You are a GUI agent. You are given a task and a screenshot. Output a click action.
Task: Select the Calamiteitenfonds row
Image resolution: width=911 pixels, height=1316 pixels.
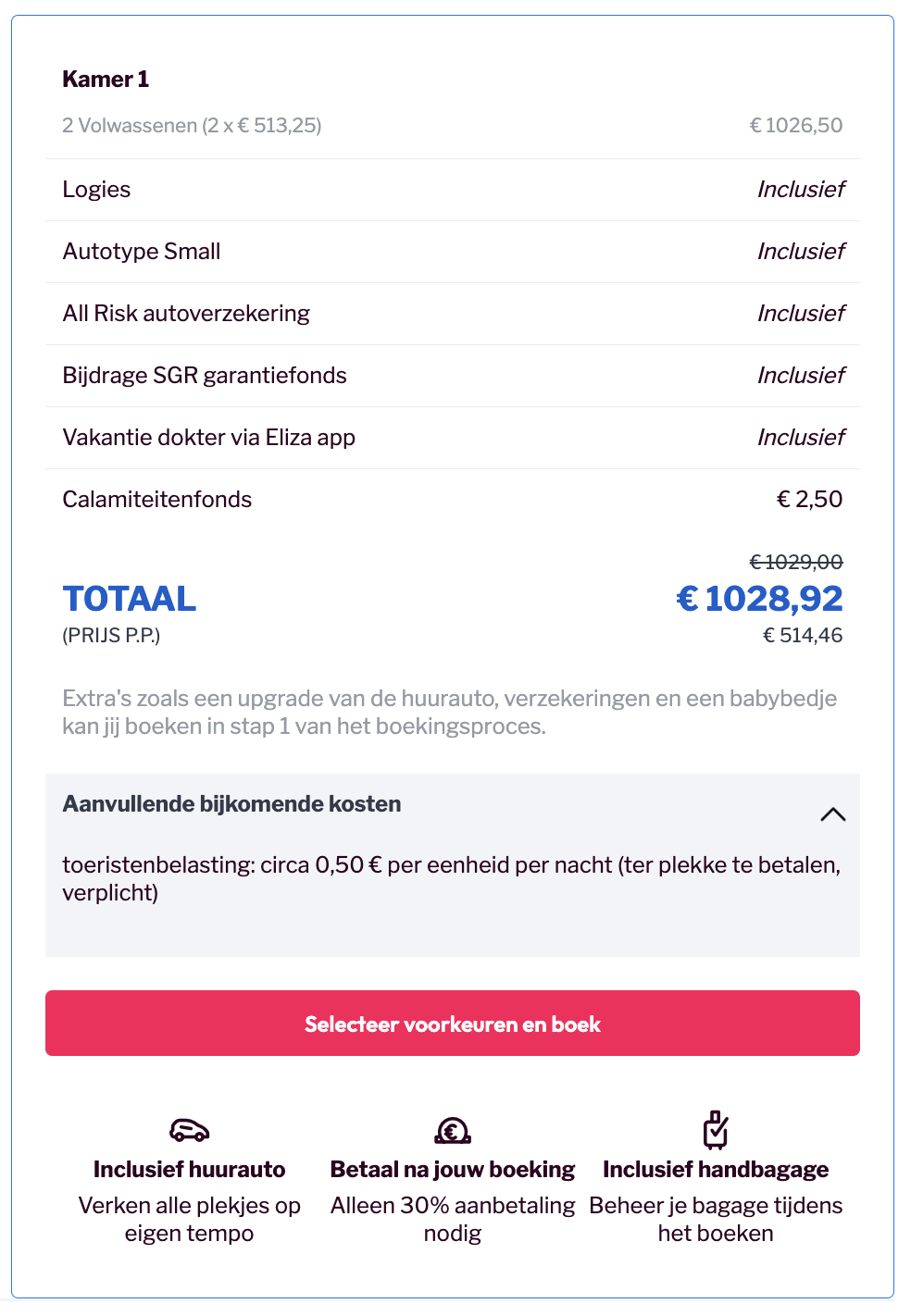453,500
